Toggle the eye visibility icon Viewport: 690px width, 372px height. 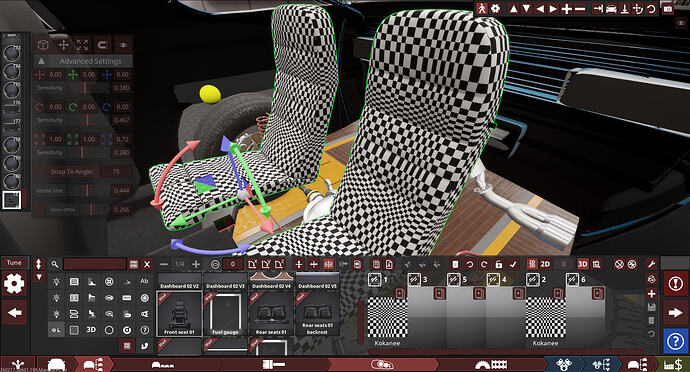[x=123, y=45]
